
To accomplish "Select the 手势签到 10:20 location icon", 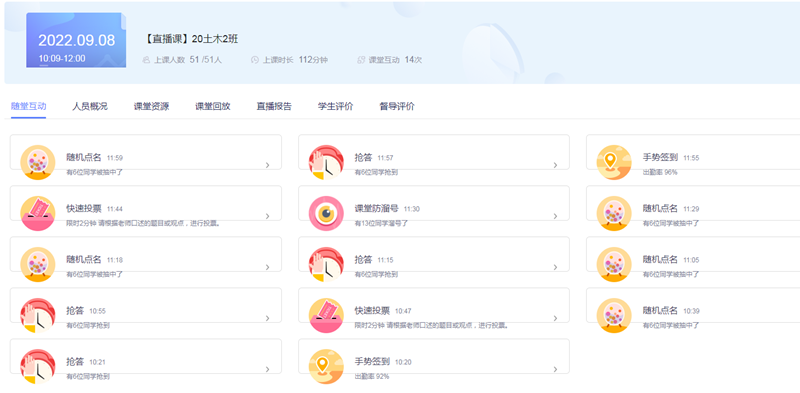I will point(326,366).
